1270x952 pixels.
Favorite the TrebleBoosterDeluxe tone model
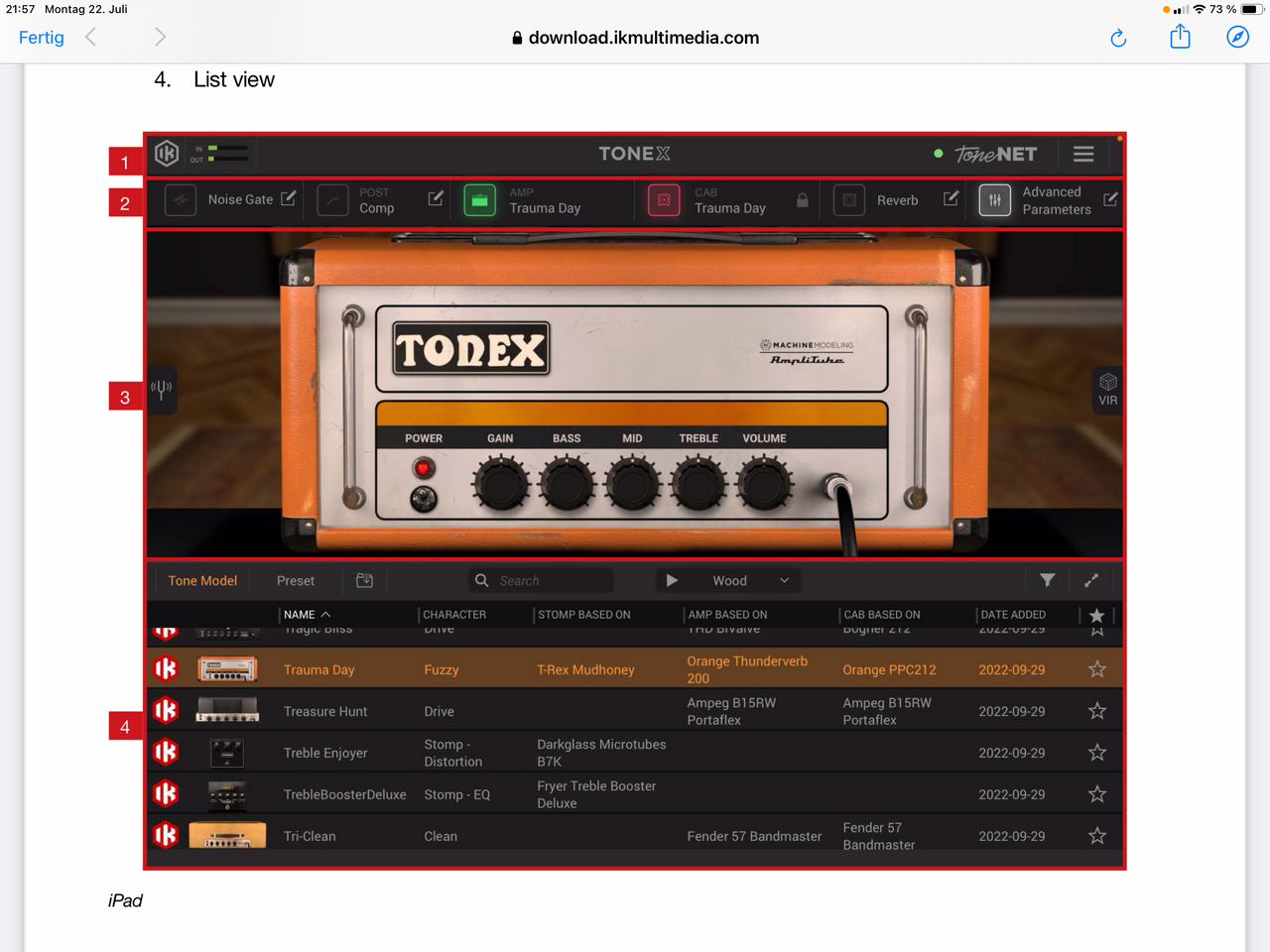click(1097, 794)
